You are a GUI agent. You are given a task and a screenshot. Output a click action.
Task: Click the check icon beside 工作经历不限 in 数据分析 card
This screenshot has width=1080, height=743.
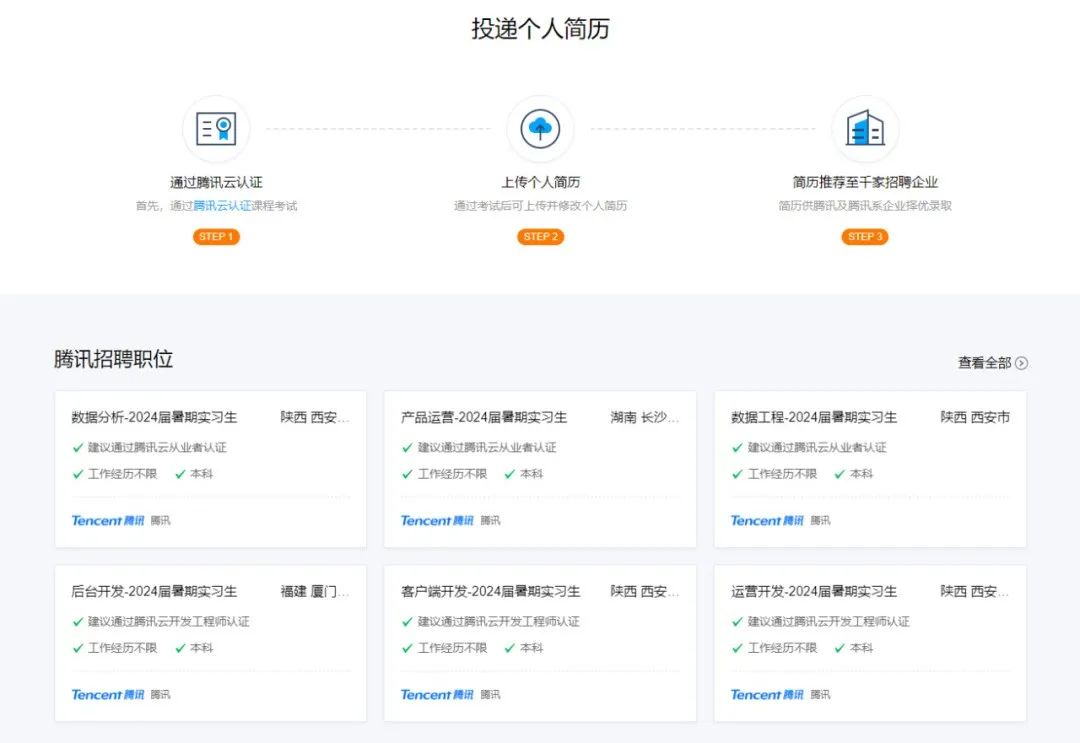point(78,474)
